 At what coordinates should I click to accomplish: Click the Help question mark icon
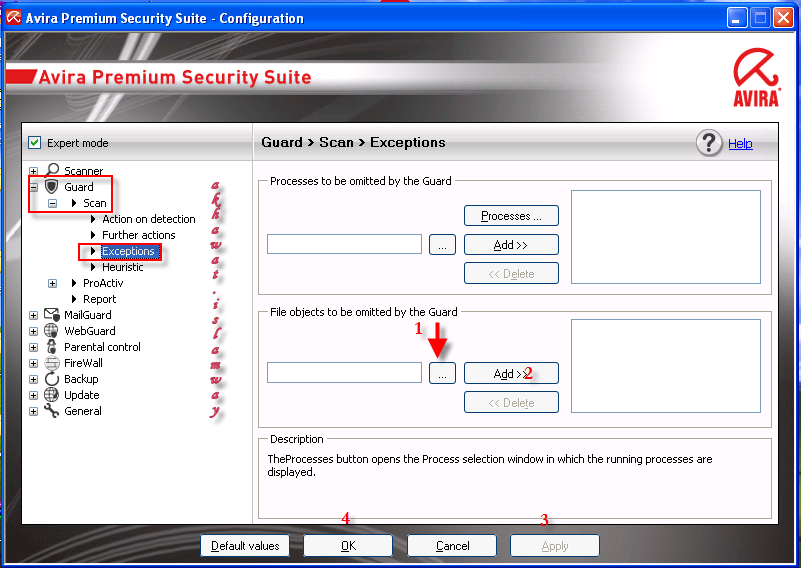(x=709, y=143)
